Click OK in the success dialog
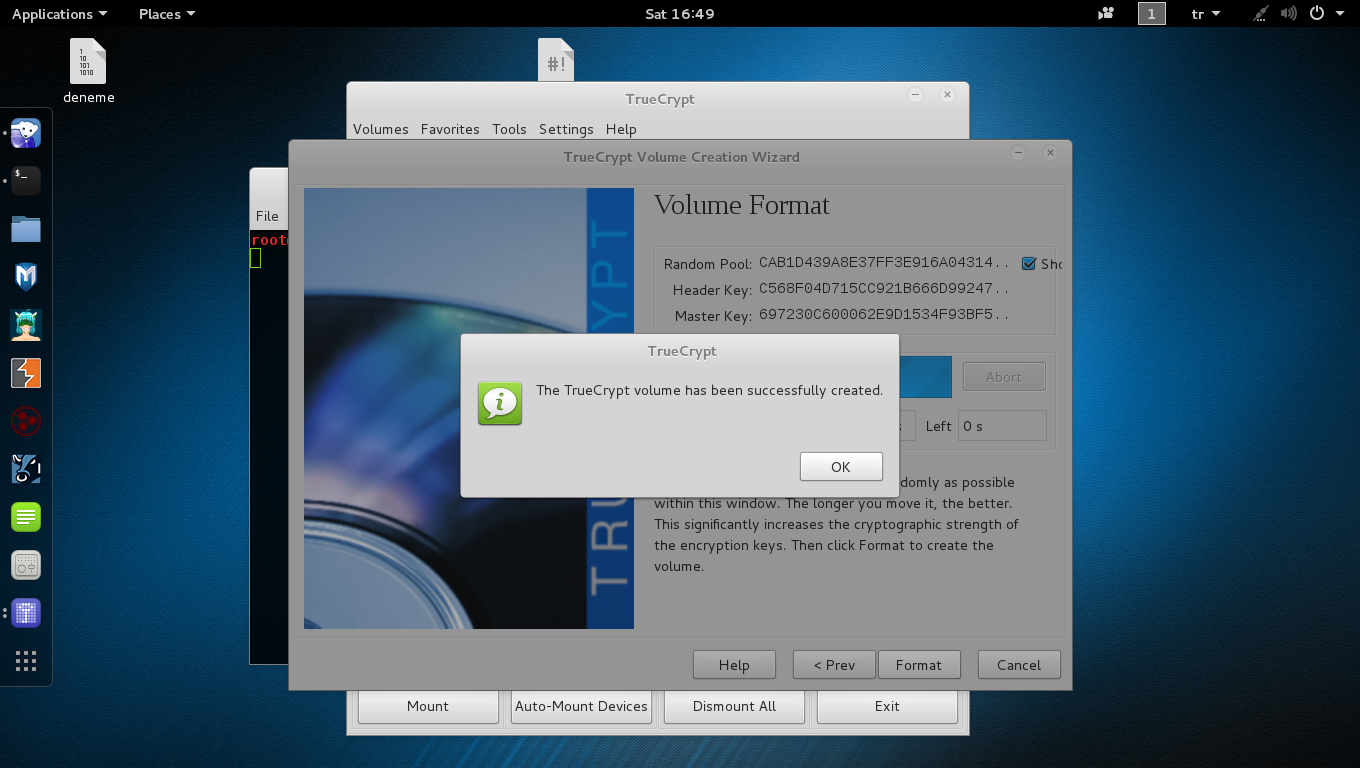 point(841,467)
